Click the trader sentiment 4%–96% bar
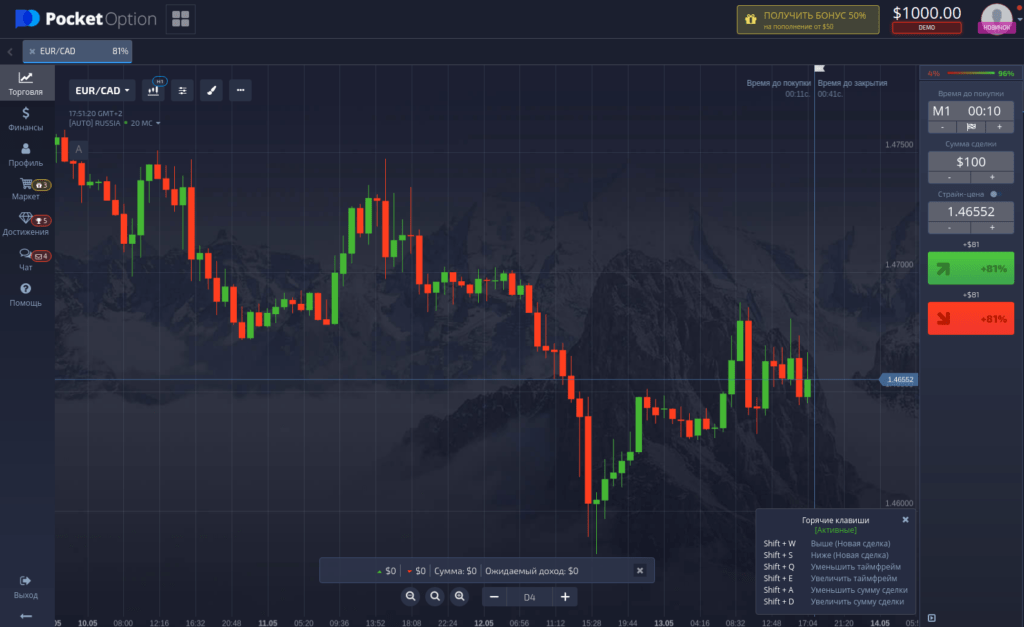The height and width of the screenshot is (627, 1024). (x=970, y=73)
